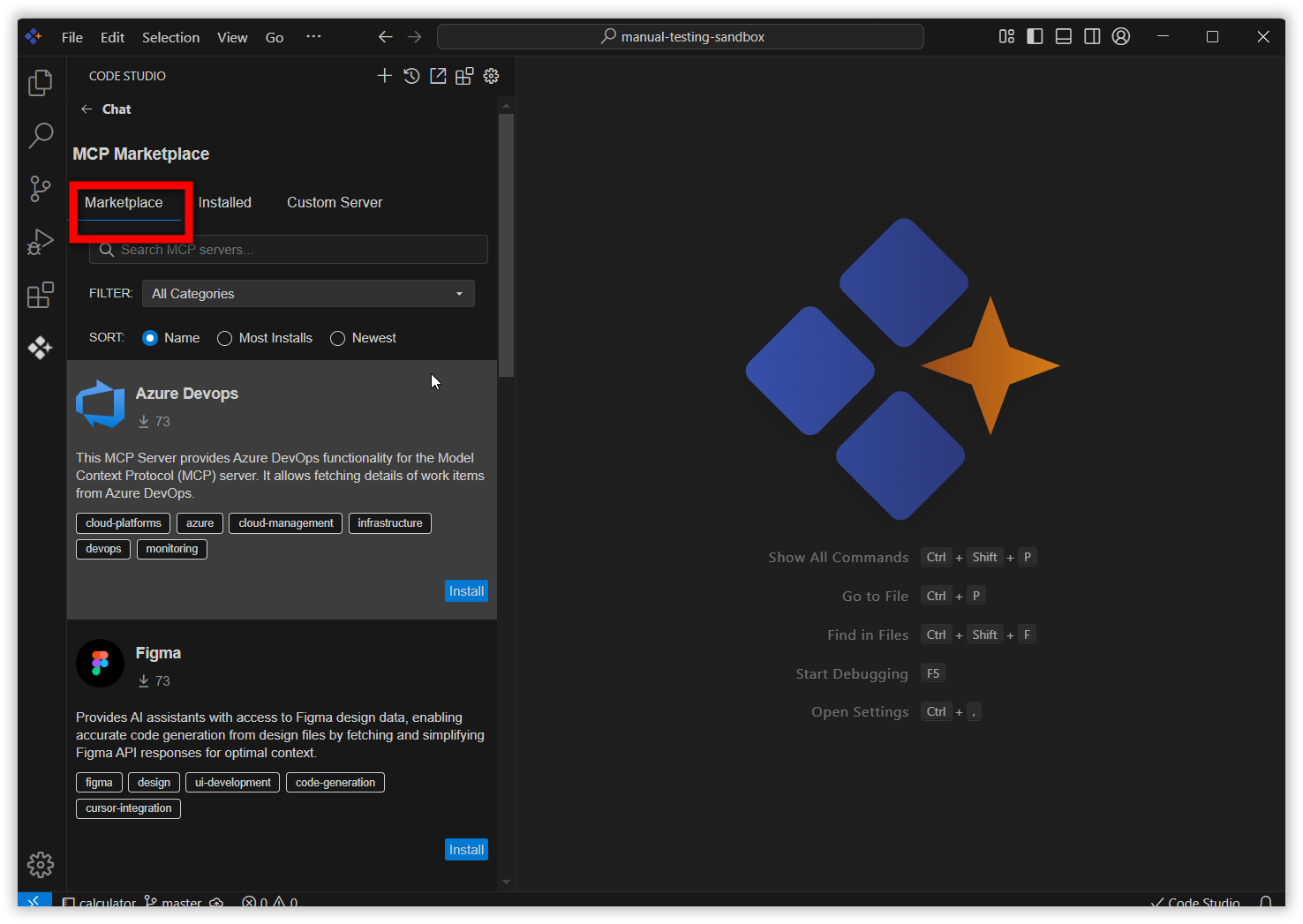This screenshot has height=924, width=1303.
Task: Open the File menu
Action: (72, 37)
